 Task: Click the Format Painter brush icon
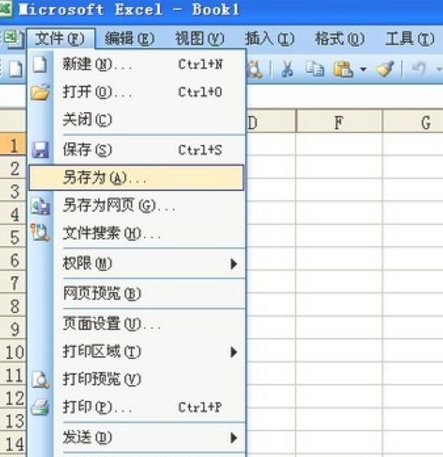pos(385,69)
